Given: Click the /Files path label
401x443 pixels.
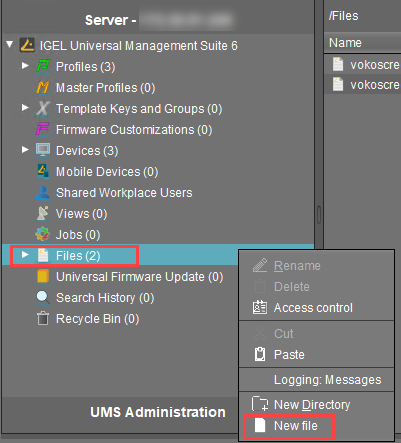Looking at the screenshot, I should coord(343,16).
